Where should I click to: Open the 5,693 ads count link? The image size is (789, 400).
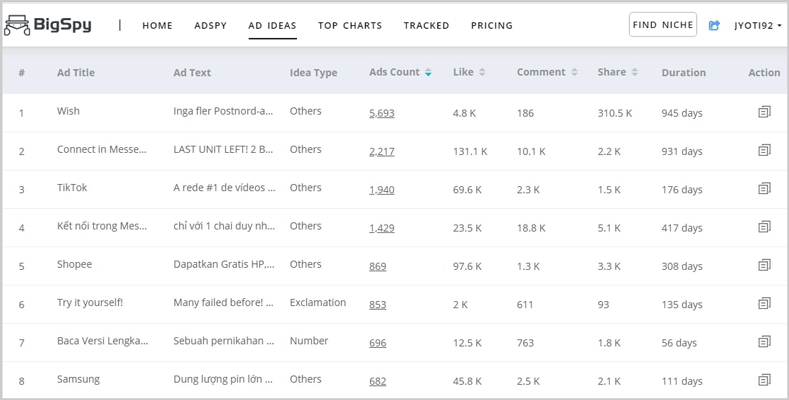381,113
